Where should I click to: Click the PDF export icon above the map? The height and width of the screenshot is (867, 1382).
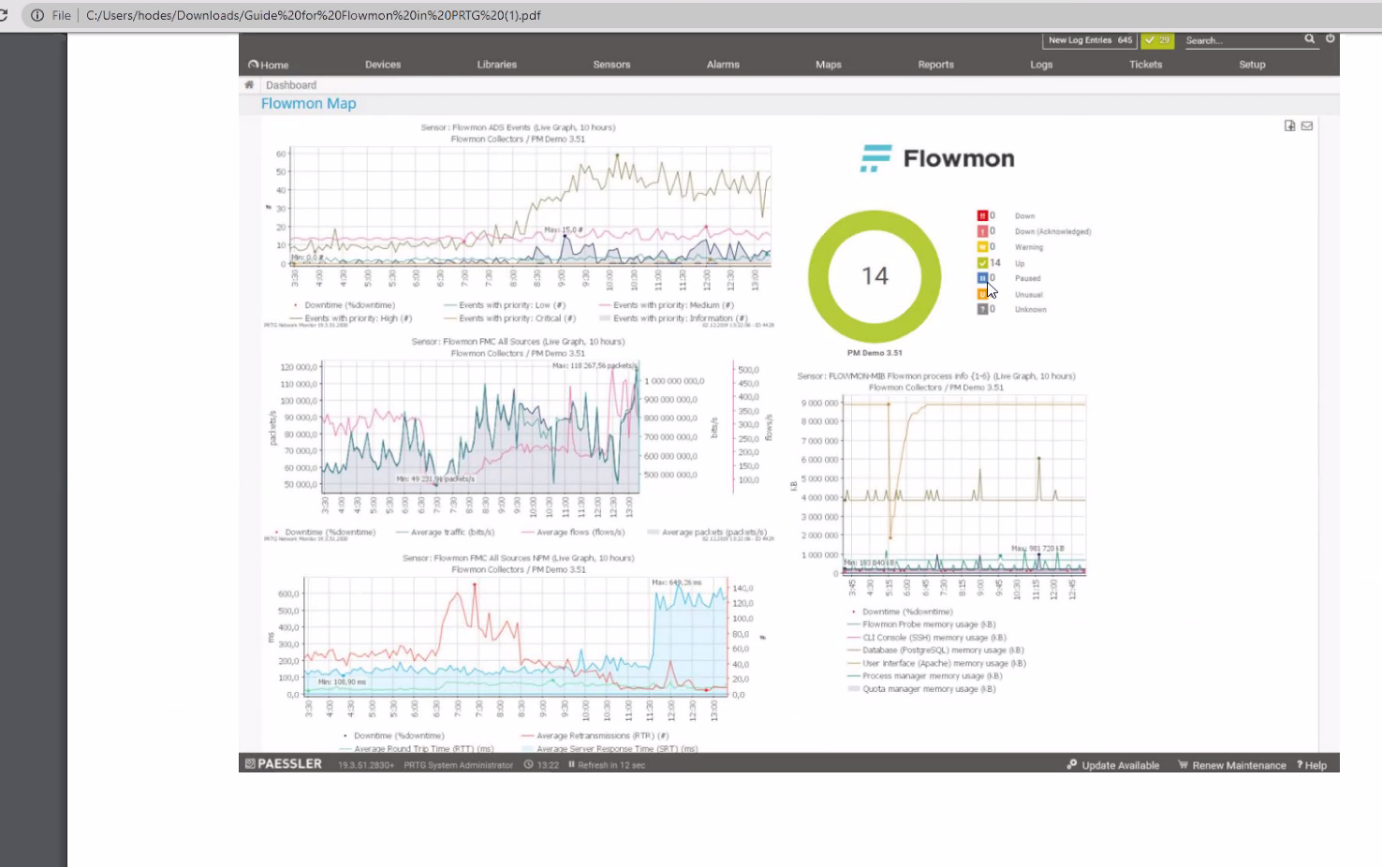(1290, 125)
